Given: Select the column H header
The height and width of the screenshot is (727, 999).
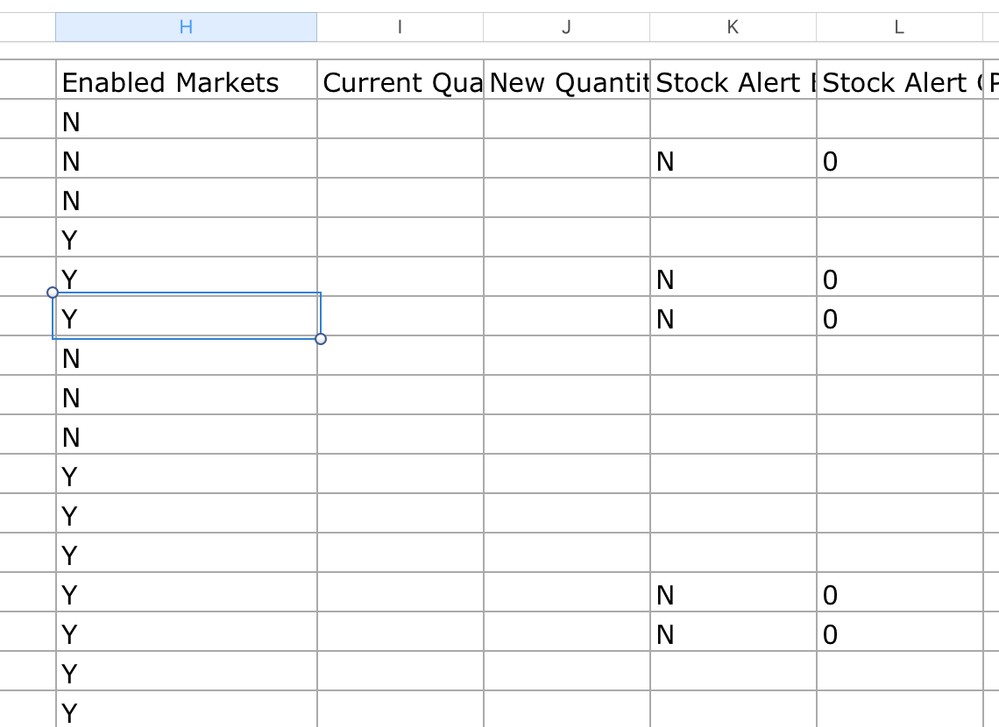Looking at the screenshot, I should point(186,27).
